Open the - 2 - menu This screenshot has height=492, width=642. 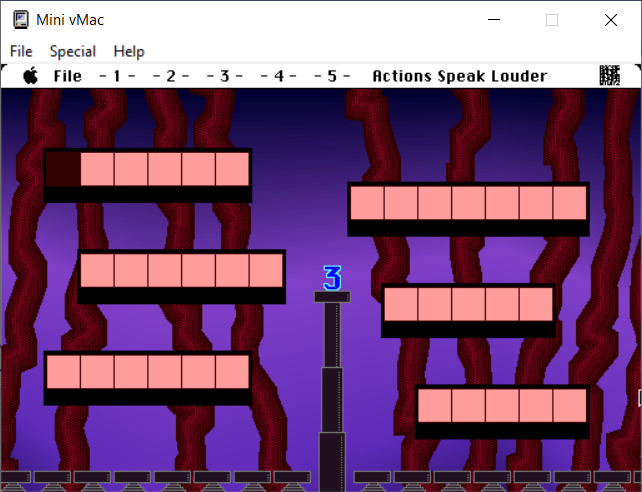pos(171,76)
